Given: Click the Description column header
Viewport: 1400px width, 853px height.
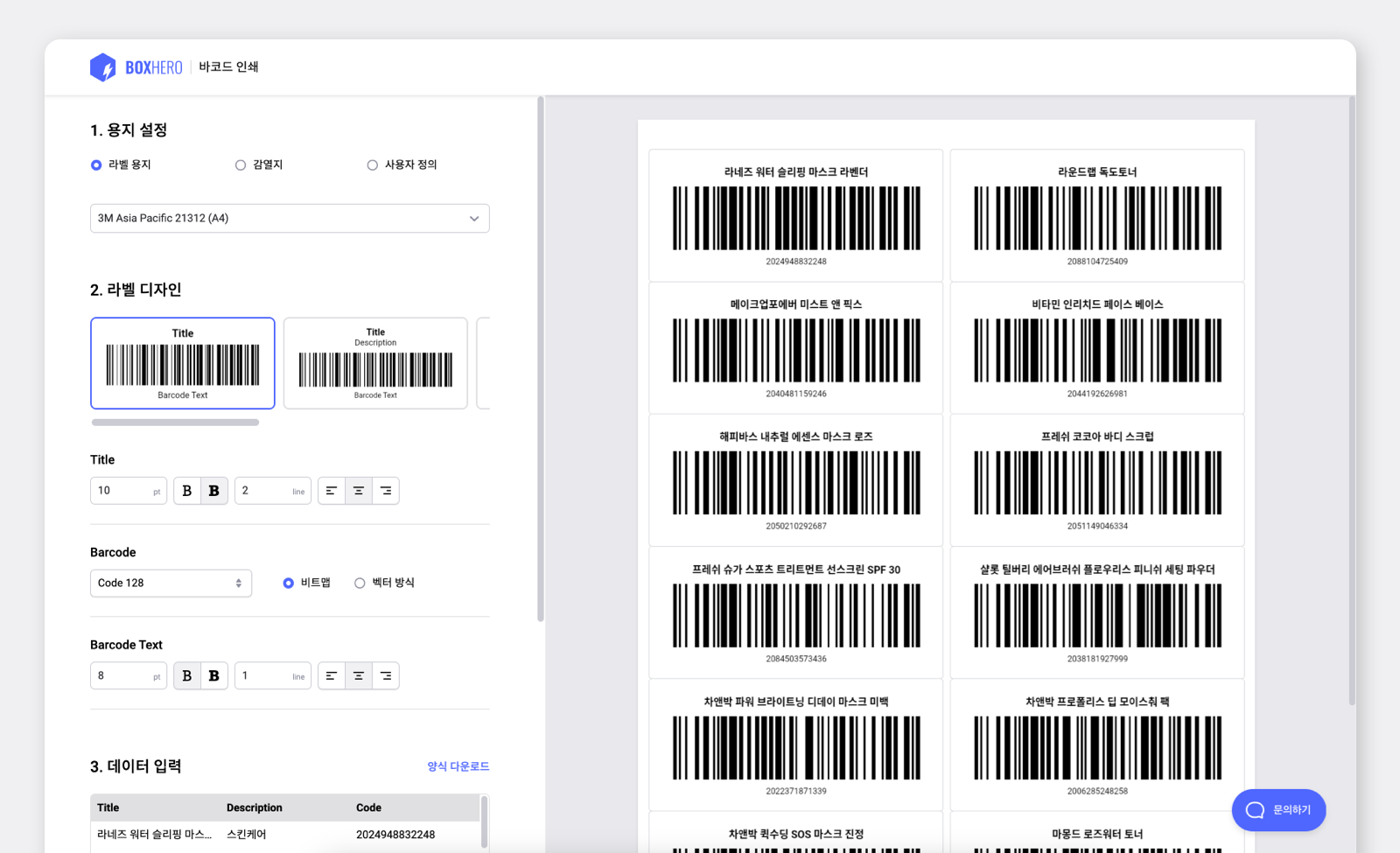Looking at the screenshot, I should [x=255, y=808].
